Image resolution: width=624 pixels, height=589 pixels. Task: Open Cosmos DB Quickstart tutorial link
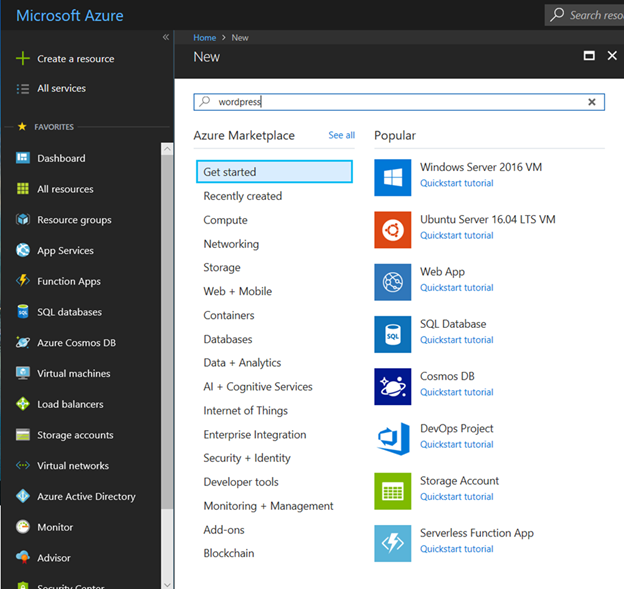(456, 392)
